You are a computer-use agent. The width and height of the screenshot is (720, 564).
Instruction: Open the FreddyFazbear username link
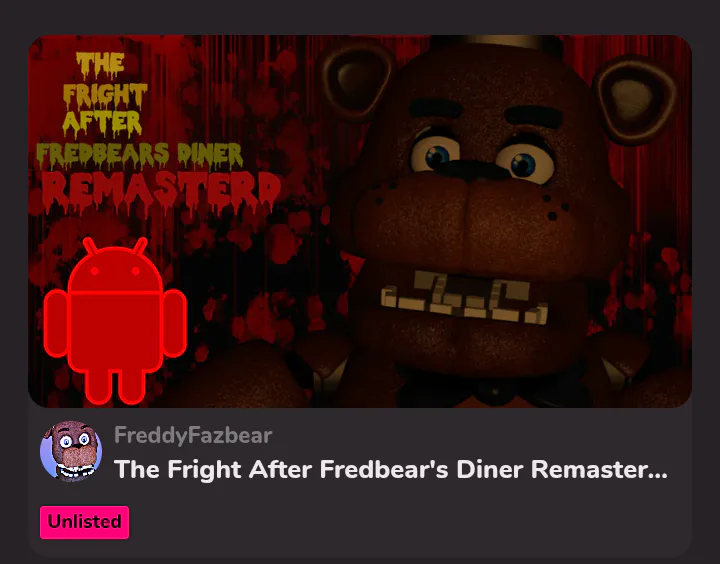pos(193,435)
